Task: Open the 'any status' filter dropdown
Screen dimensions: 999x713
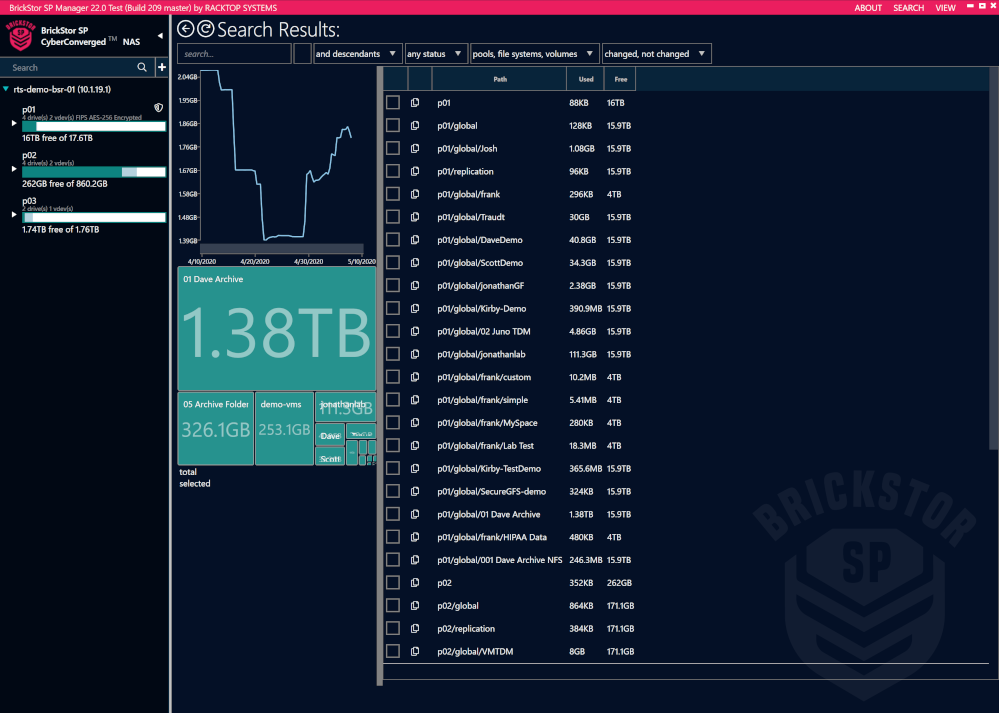Action: pyautogui.click(x=436, y=54)
